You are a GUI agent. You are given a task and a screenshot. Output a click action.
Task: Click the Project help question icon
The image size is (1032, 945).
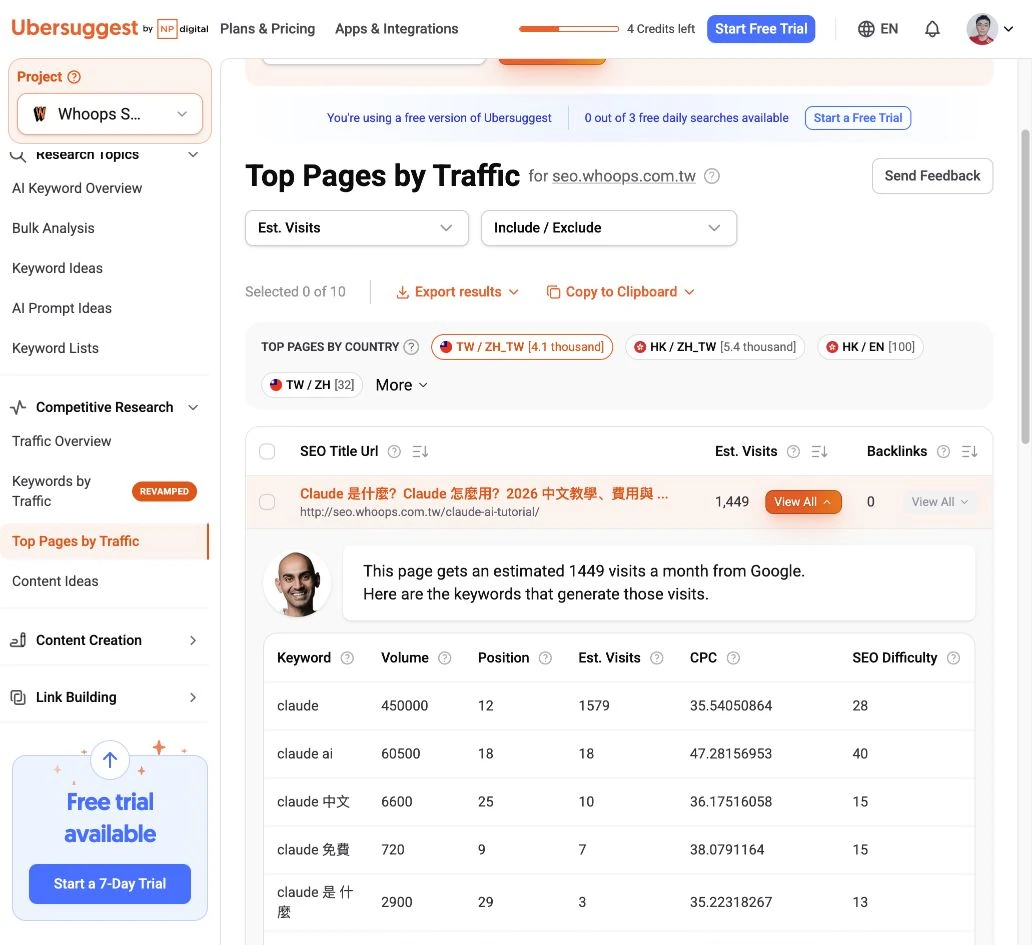click(x=74, y=77)
